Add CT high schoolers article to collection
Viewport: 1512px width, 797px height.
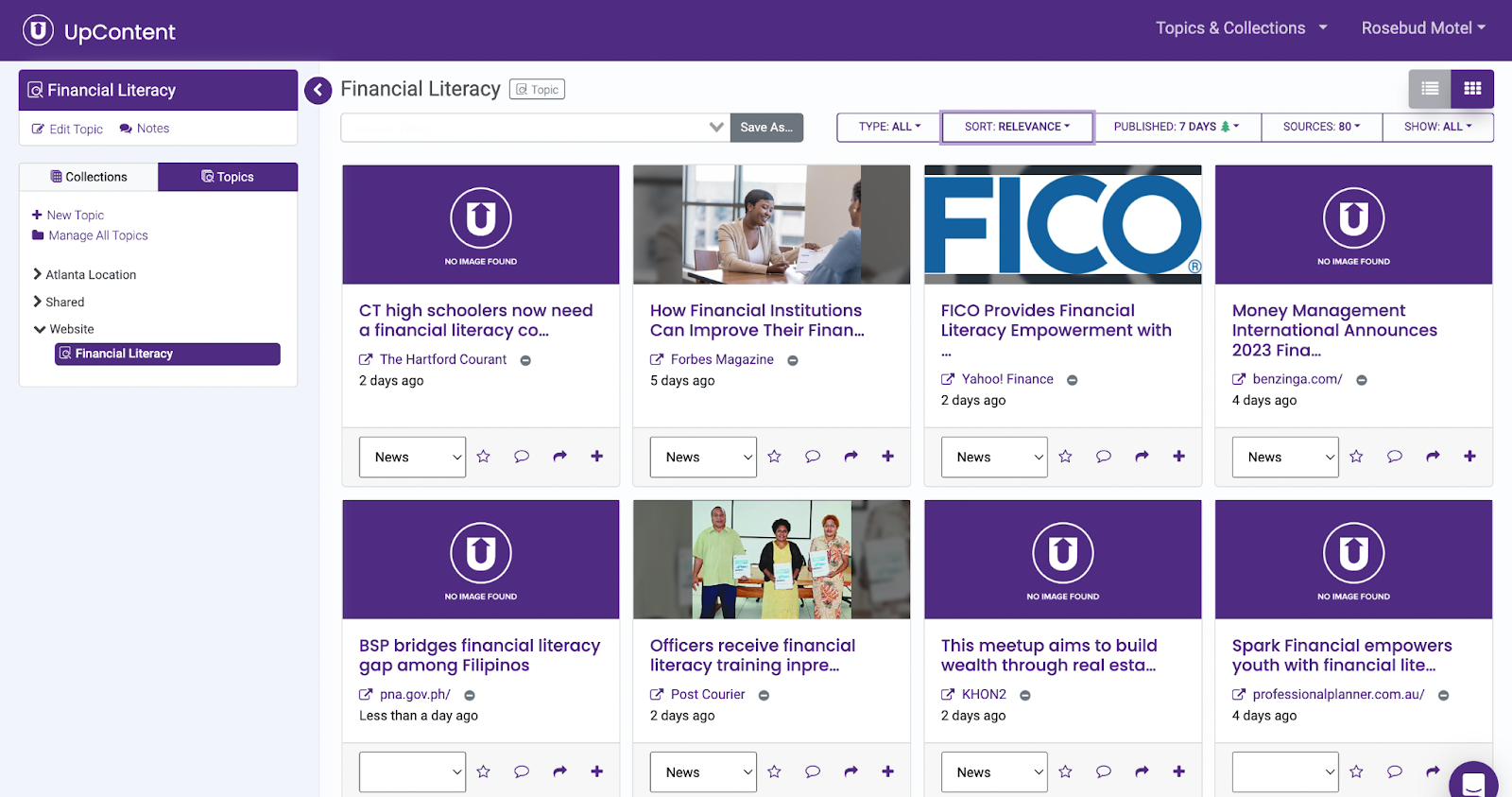pos(597,457)
